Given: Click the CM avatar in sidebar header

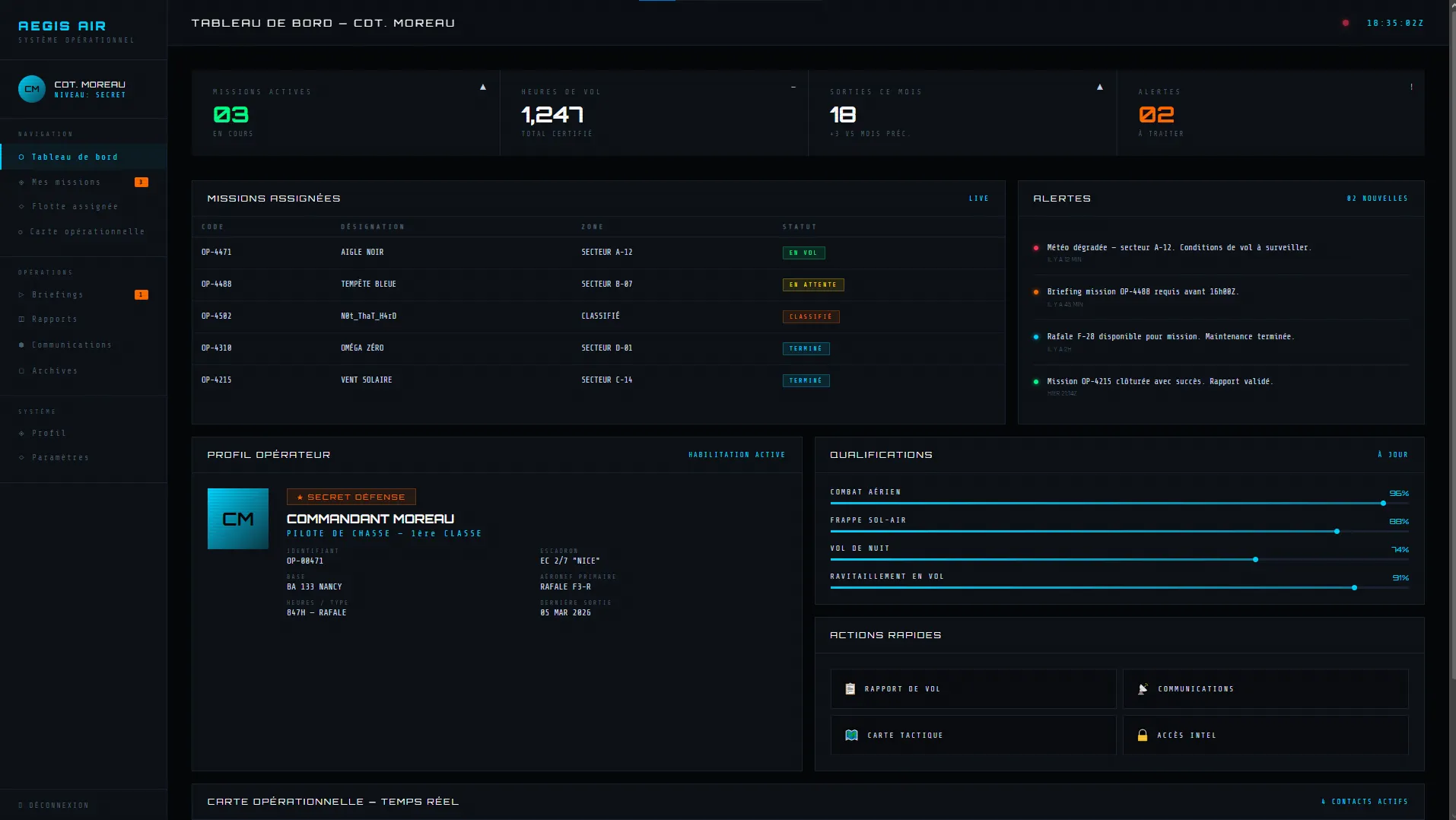Looking at the screenshot, I should pyautogui.click(x=32, y=89).
